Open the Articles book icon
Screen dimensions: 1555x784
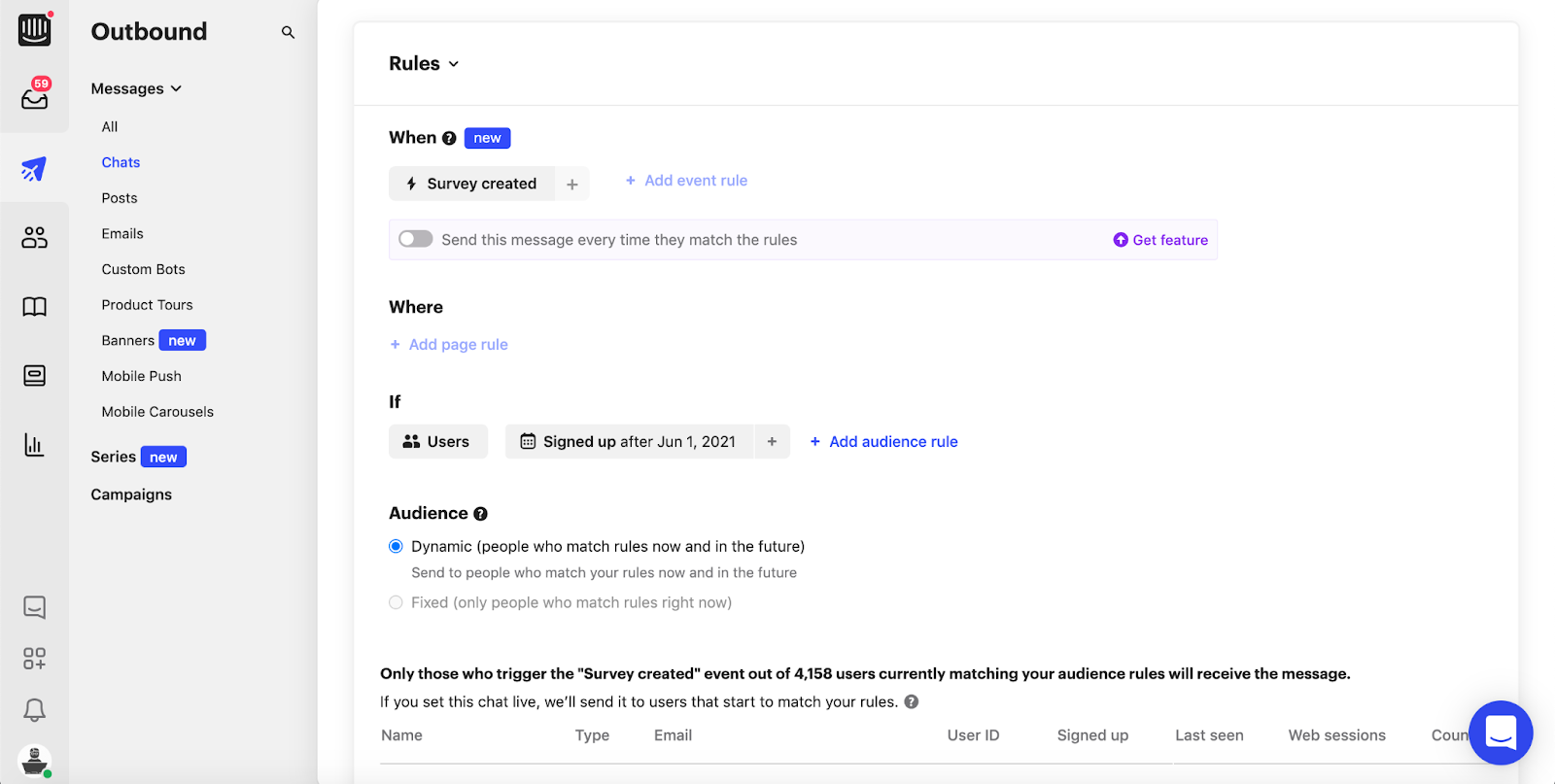pyautogui.click(x=34, y=307)
